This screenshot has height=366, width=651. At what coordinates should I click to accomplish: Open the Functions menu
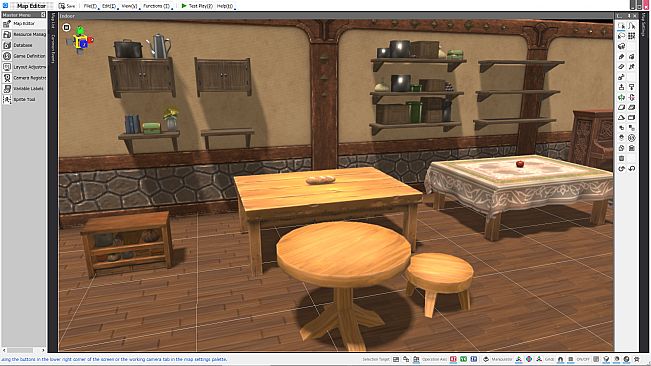[157, 6]
